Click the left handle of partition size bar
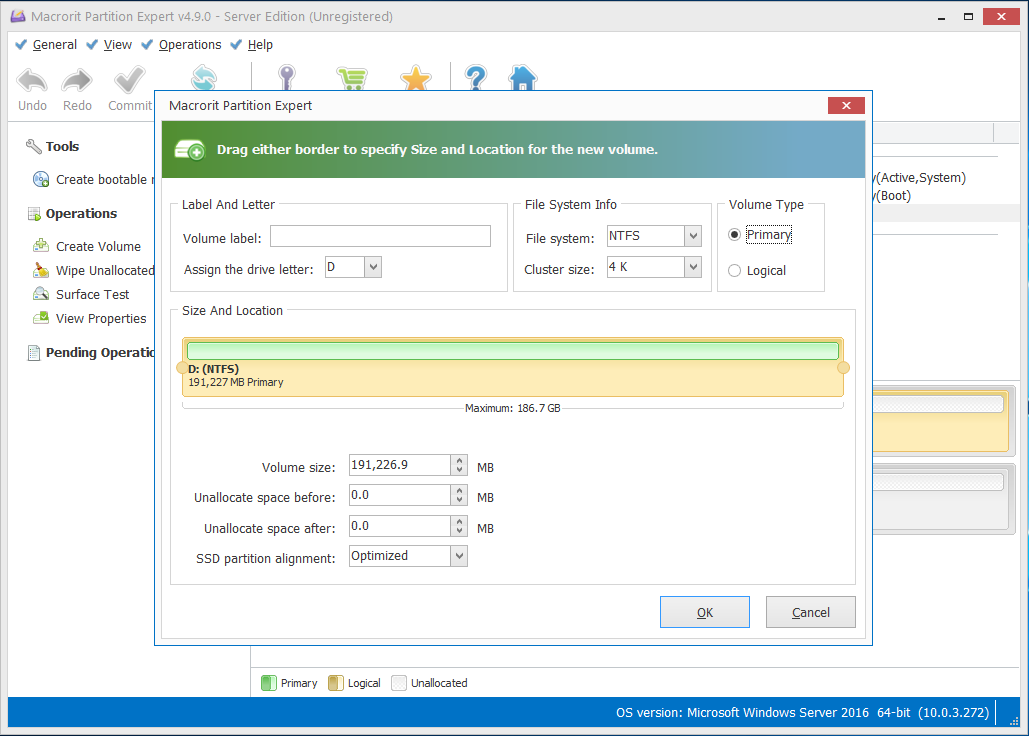 (x=181, y=368)
